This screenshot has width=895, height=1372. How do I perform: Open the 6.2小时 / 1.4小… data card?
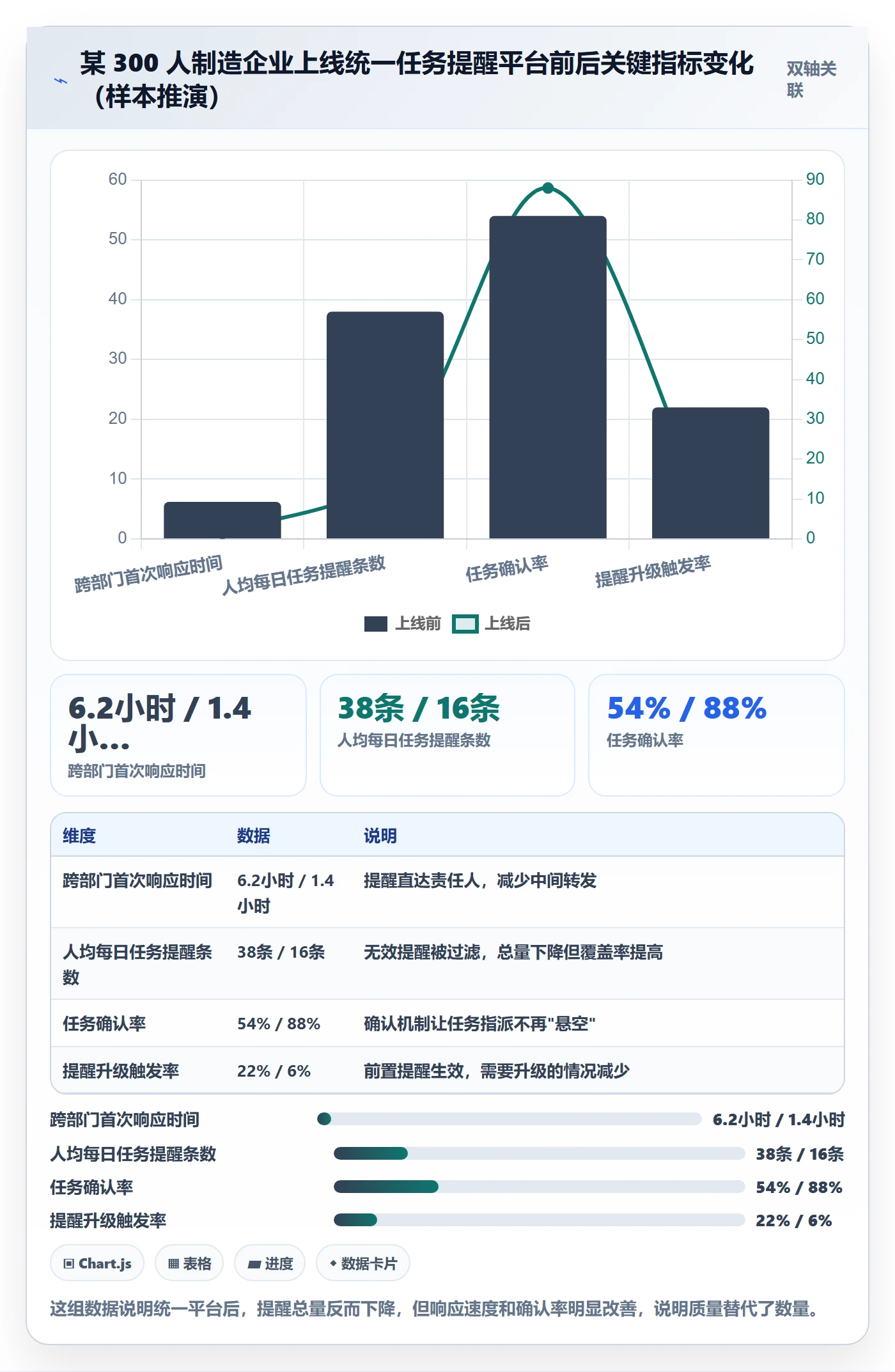point(178,735)
